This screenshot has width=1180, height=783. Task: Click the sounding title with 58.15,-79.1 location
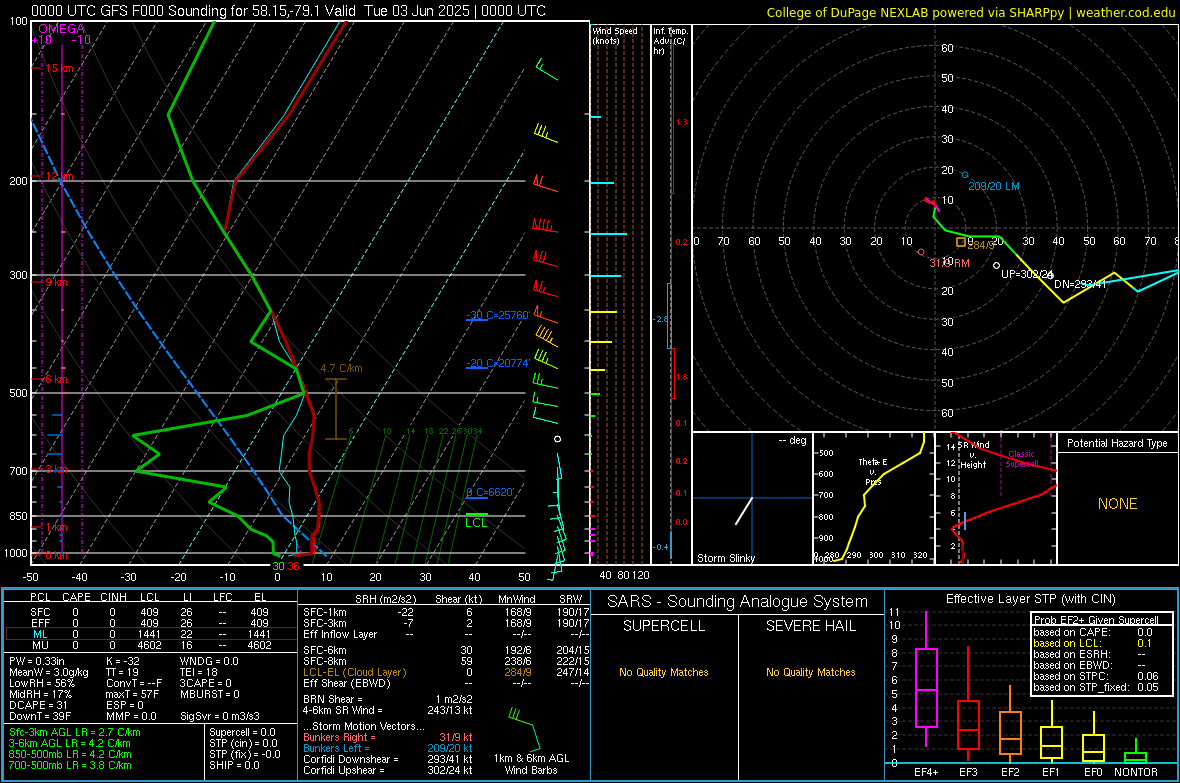point(288,11)
